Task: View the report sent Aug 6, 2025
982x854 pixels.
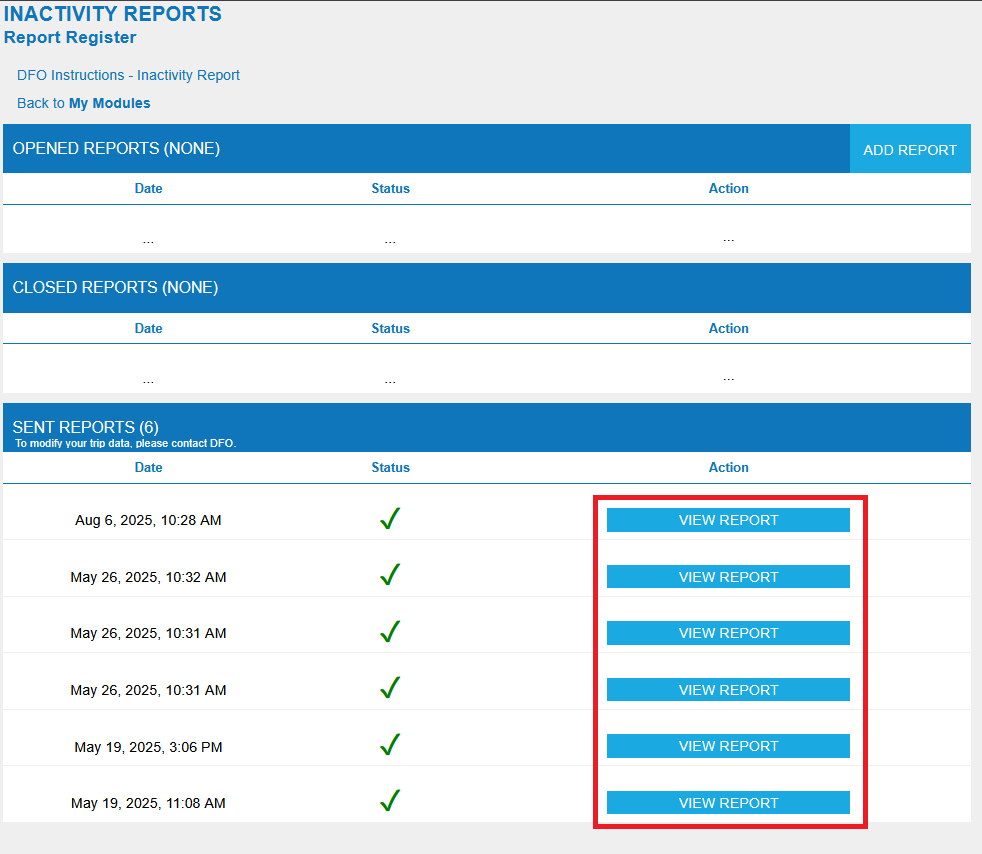Action: point(728,520)
